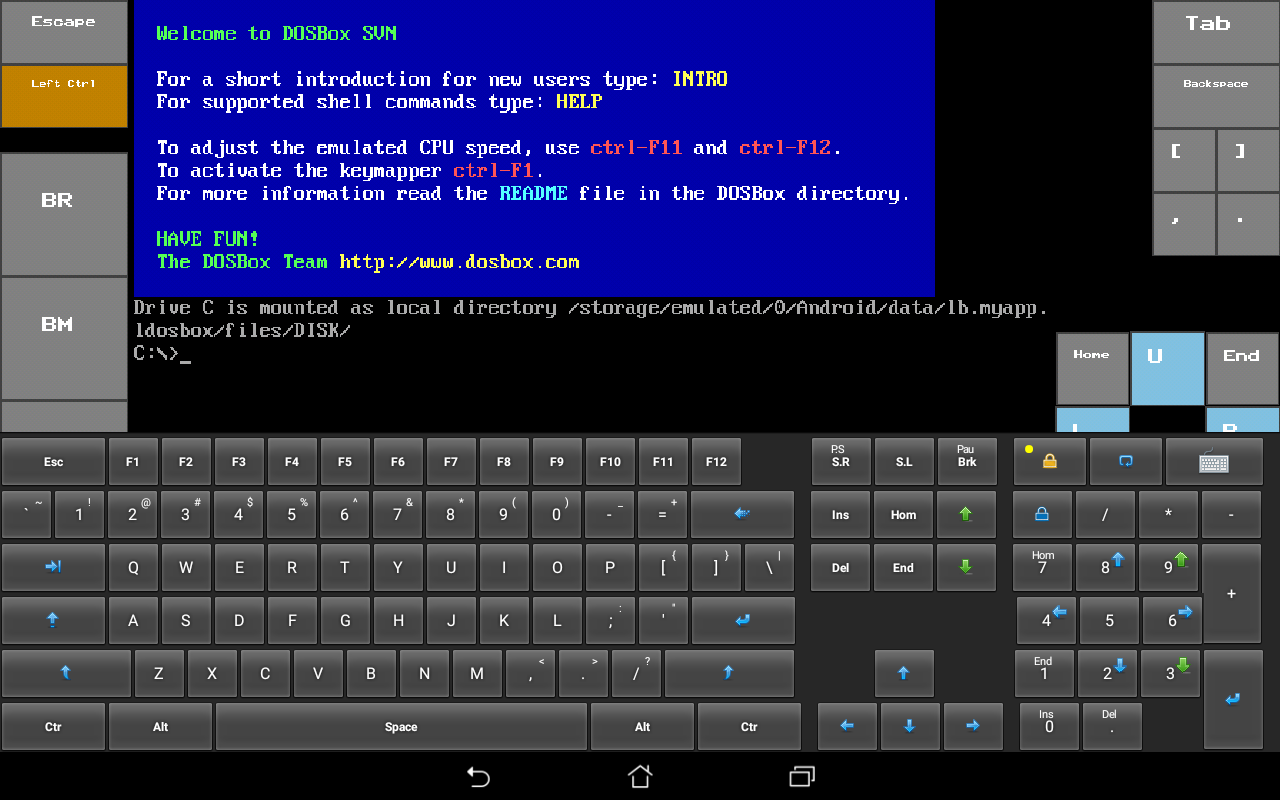This screenshot has height=800, width=1280.
Task: Tap the numpad Enter key
Action: pos(1232,699)
